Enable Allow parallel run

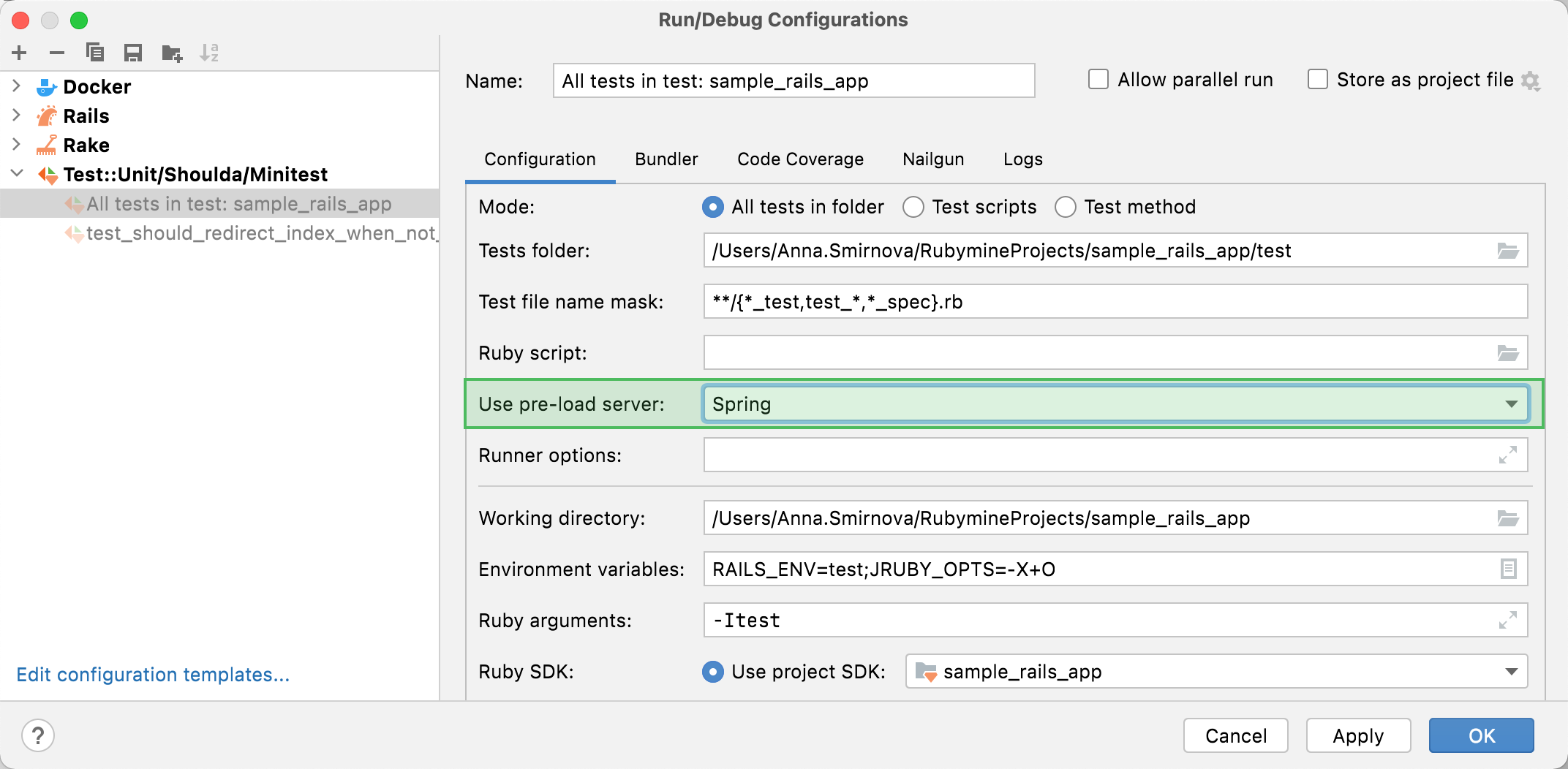coord(1098,79)
